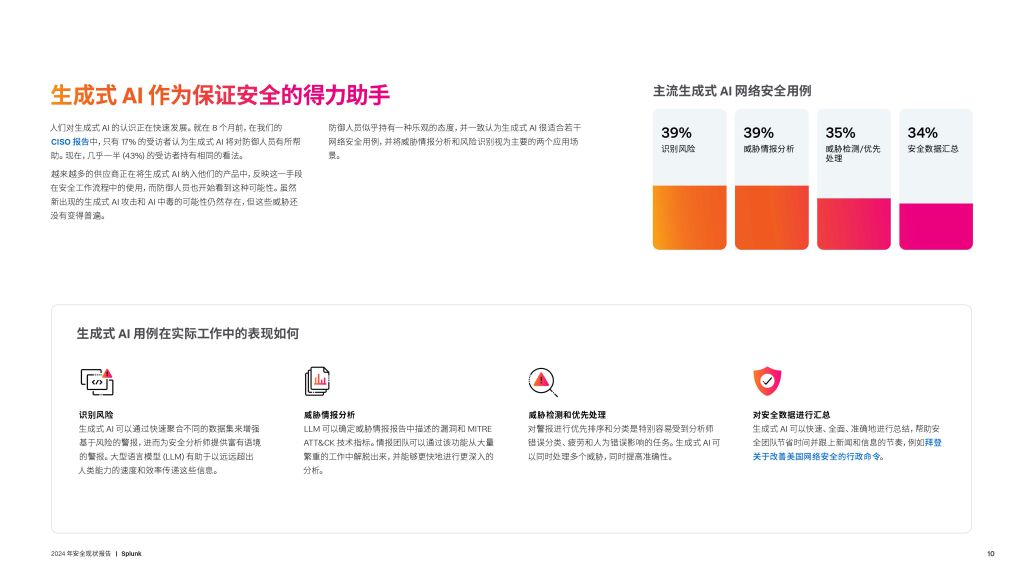Click the shield checkmark icon

767,381
